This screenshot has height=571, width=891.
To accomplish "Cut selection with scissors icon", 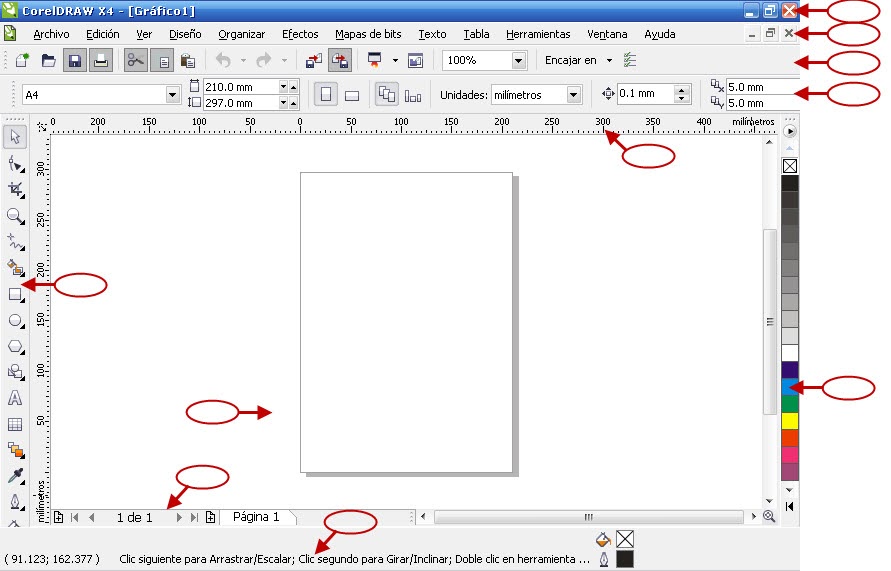I will 135,60.
